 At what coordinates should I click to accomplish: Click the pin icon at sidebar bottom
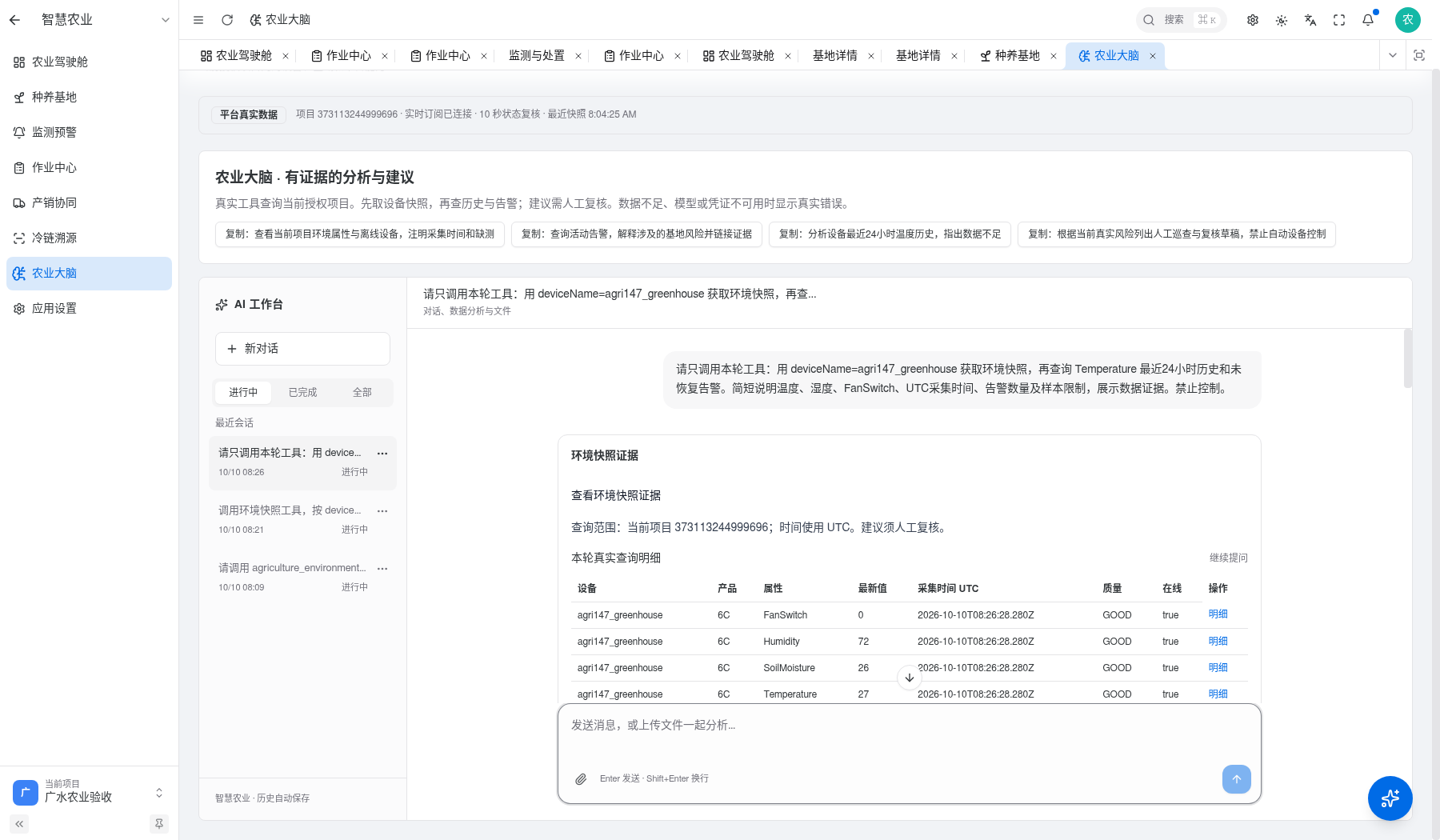(x=159, y=823)
